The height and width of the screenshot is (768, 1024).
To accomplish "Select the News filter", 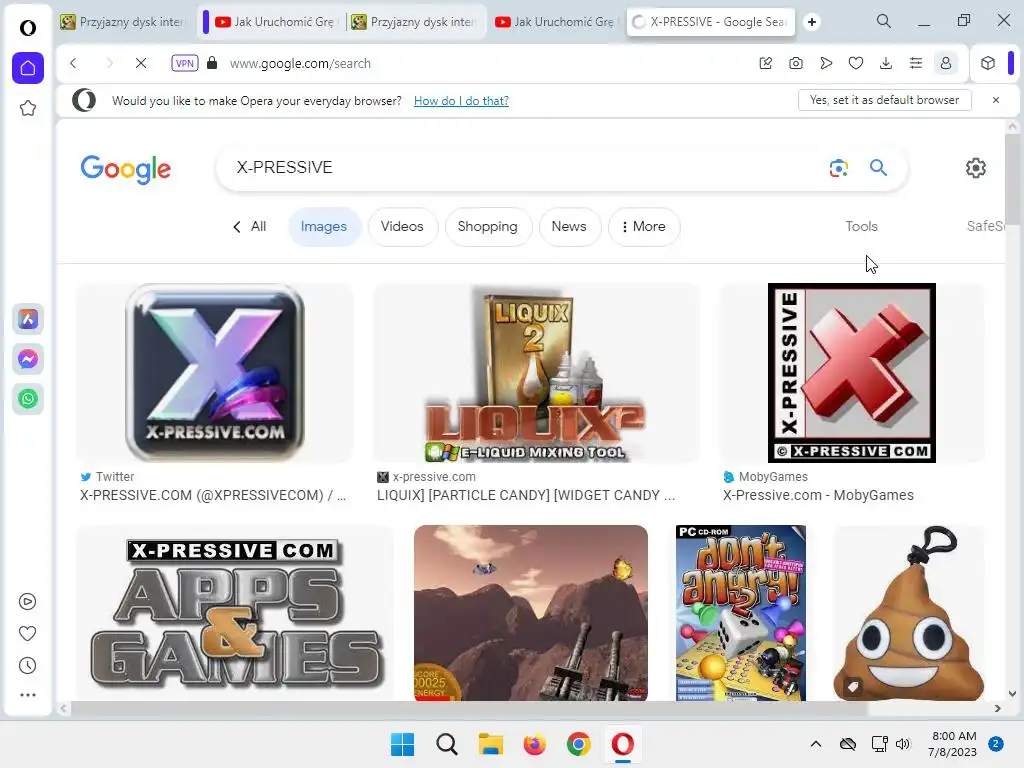I will point(569,227).
